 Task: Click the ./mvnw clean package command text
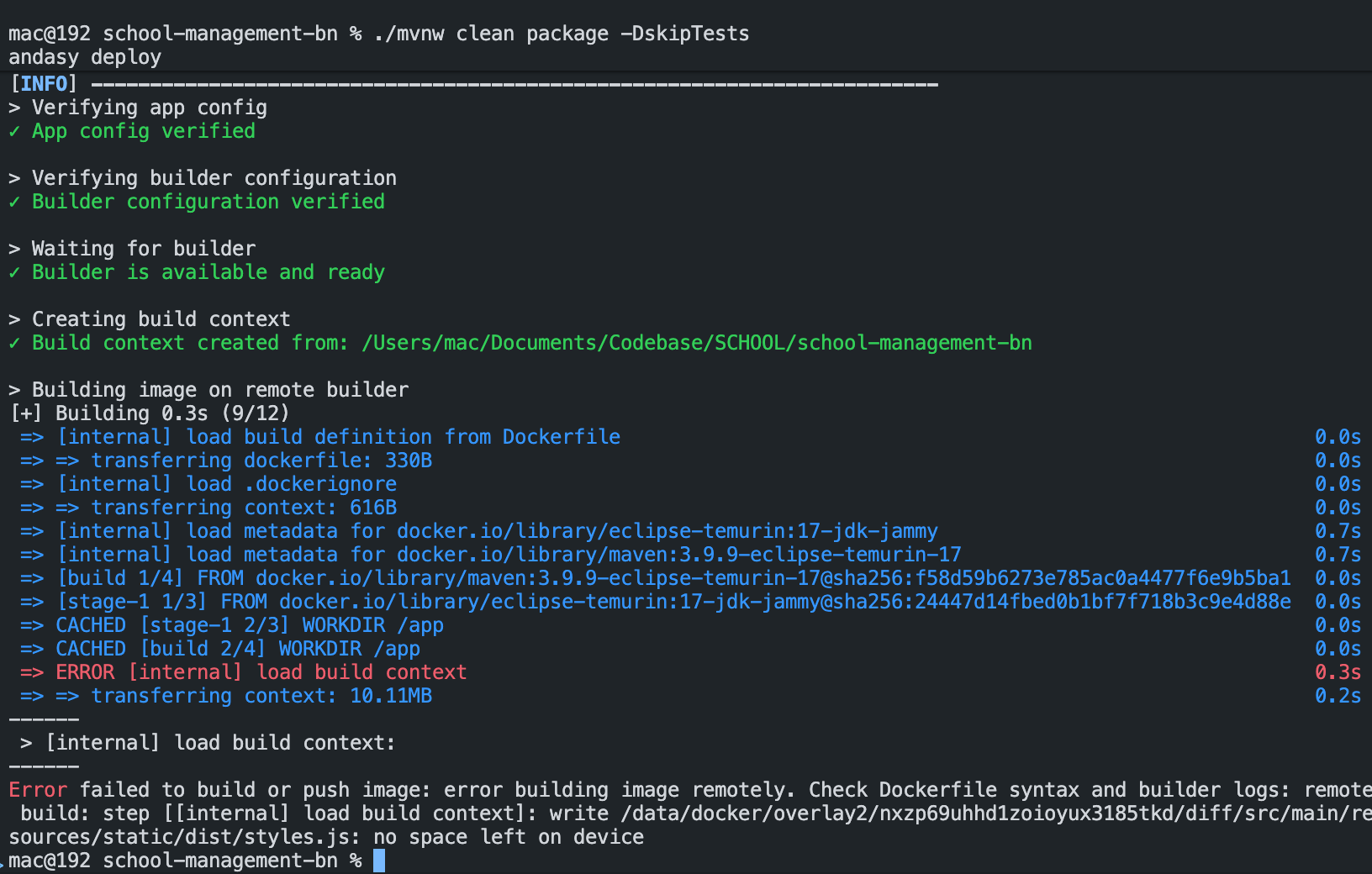pos(562,34)
